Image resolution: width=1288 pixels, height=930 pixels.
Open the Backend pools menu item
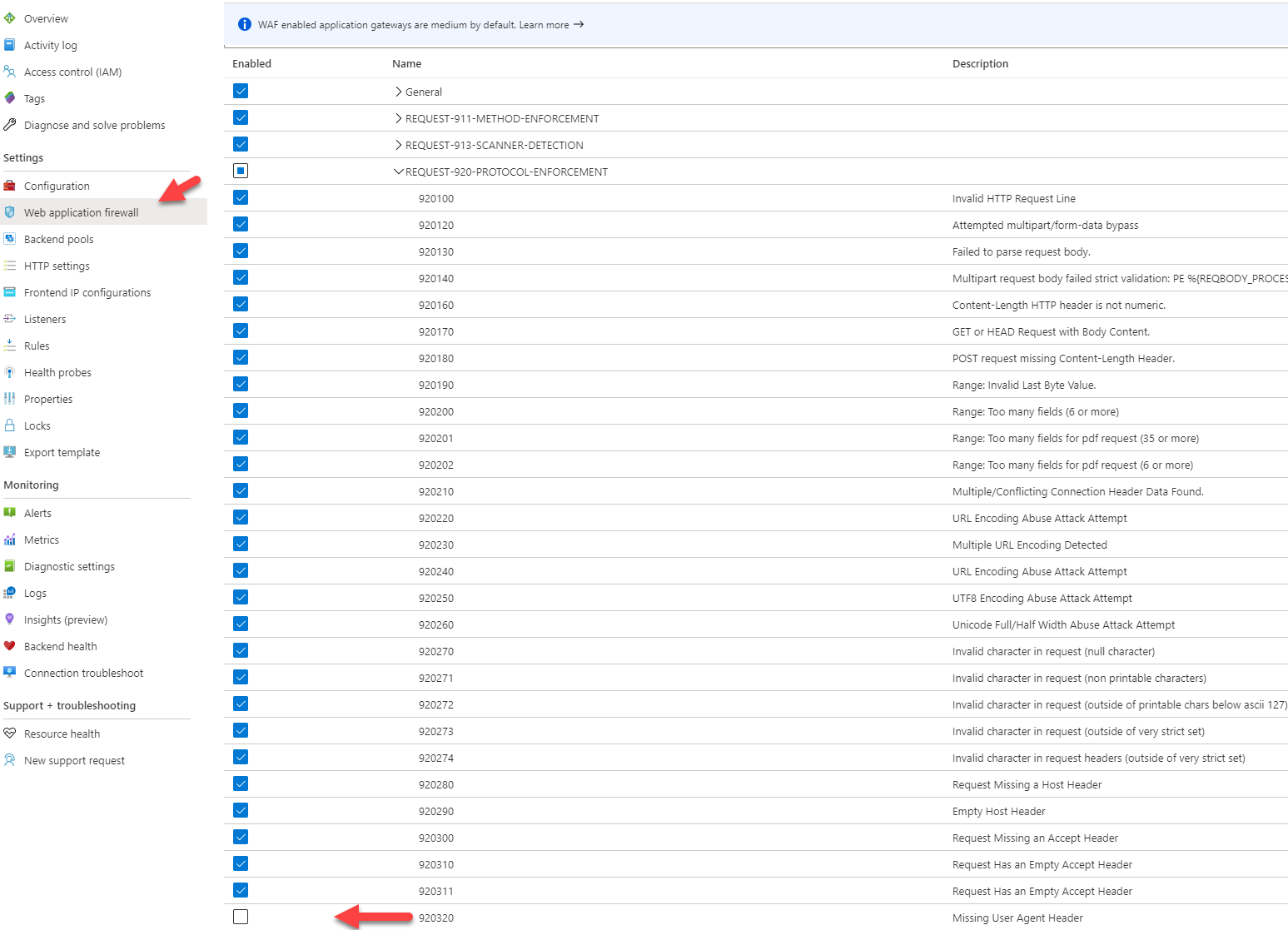(x=58, y=239)
